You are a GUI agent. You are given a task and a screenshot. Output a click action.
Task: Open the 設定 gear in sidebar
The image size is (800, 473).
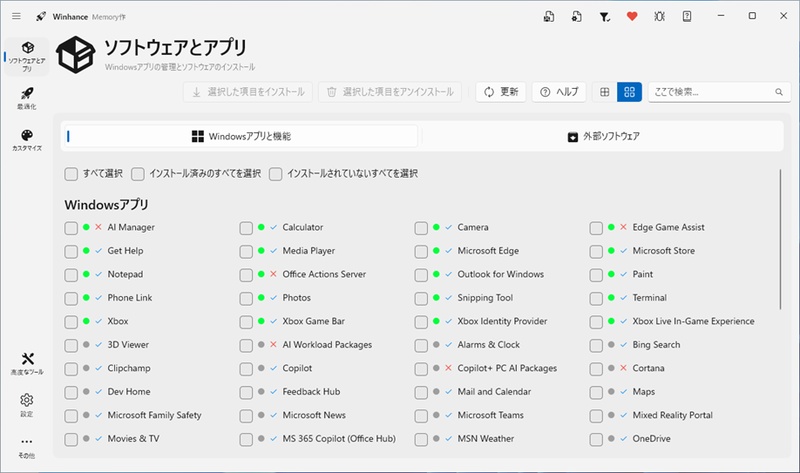coord(27,405)
